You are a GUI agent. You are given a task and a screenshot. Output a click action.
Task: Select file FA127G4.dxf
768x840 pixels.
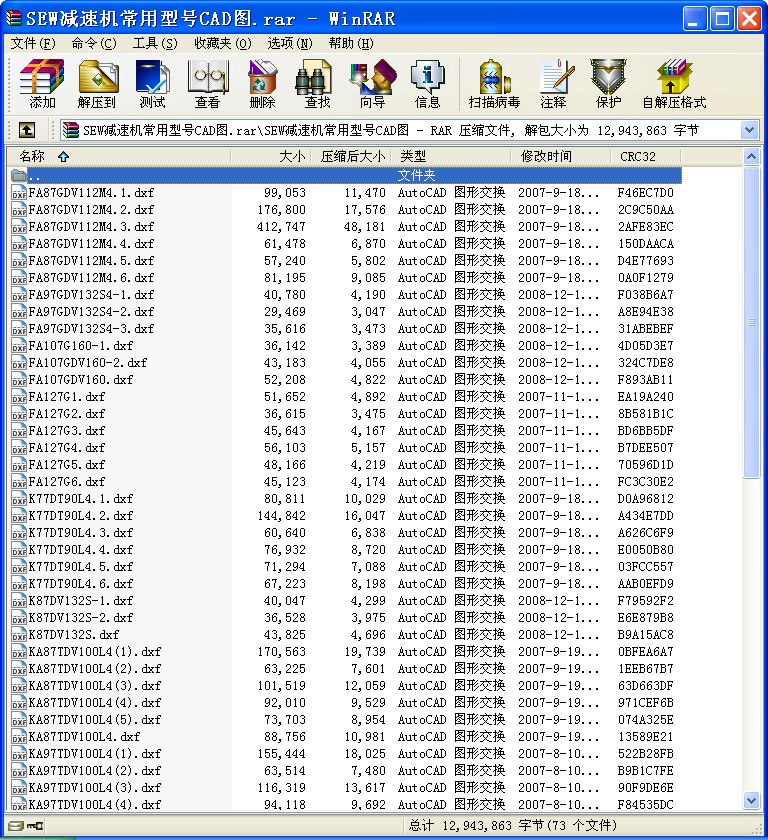tap(66, 448)
